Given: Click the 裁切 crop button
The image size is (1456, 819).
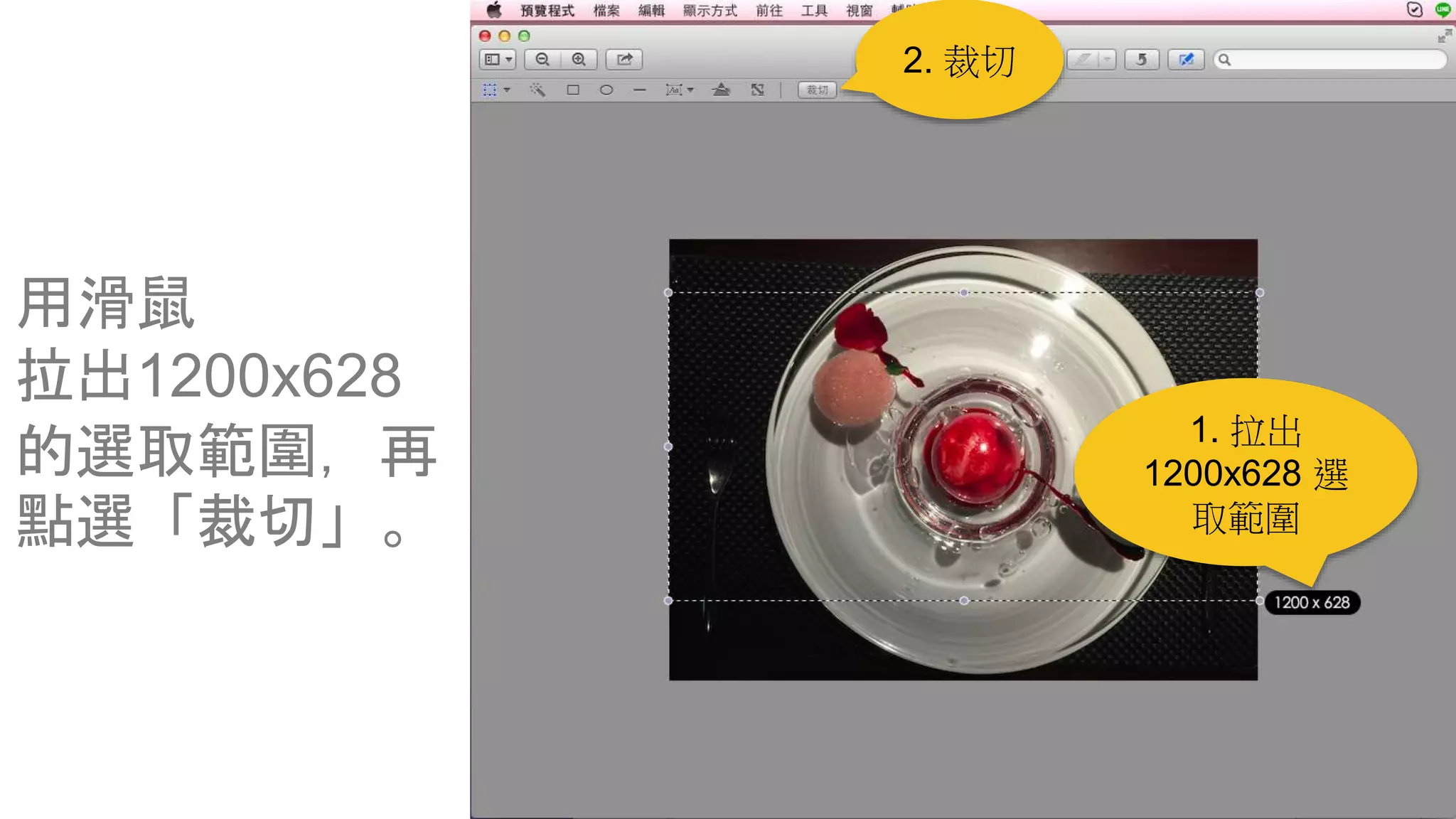Looking at the screenshot, I should tap(818, 90).
